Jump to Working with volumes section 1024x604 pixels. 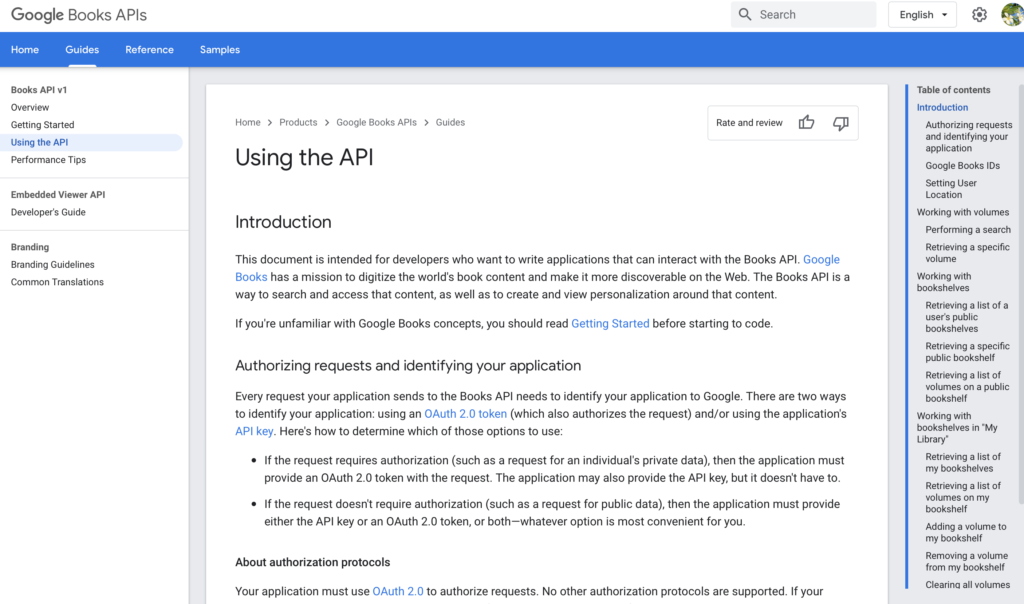pyautogui.click(x=963, y=212)
